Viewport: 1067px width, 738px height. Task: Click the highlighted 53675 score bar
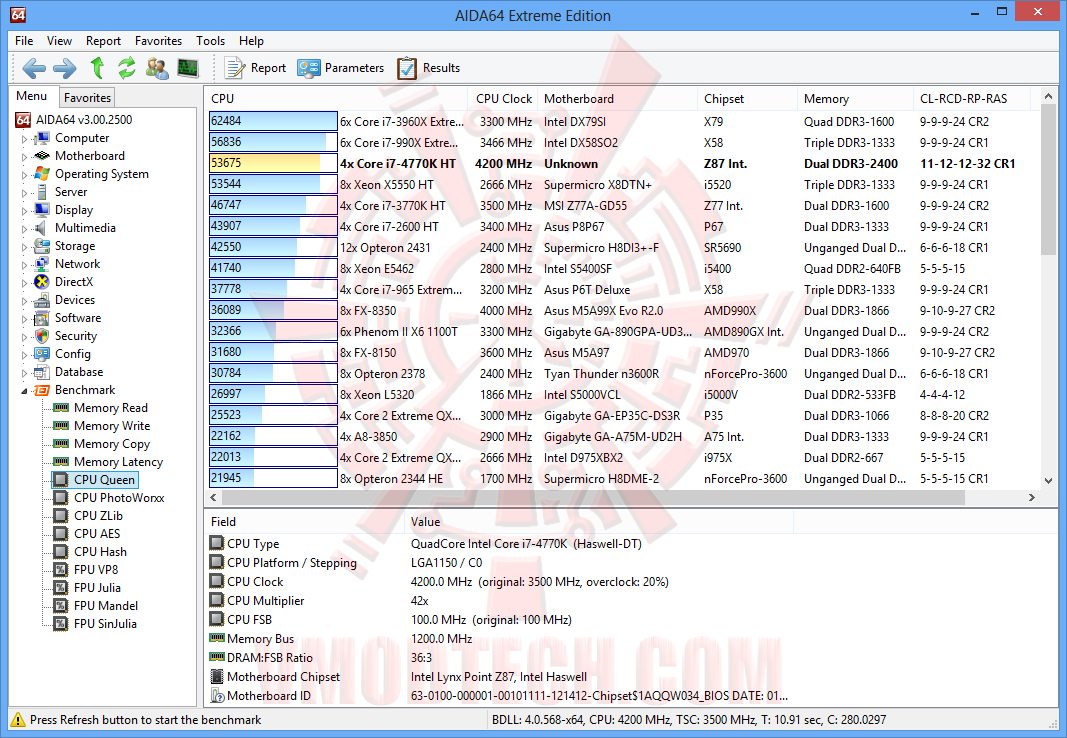point(273,163)
